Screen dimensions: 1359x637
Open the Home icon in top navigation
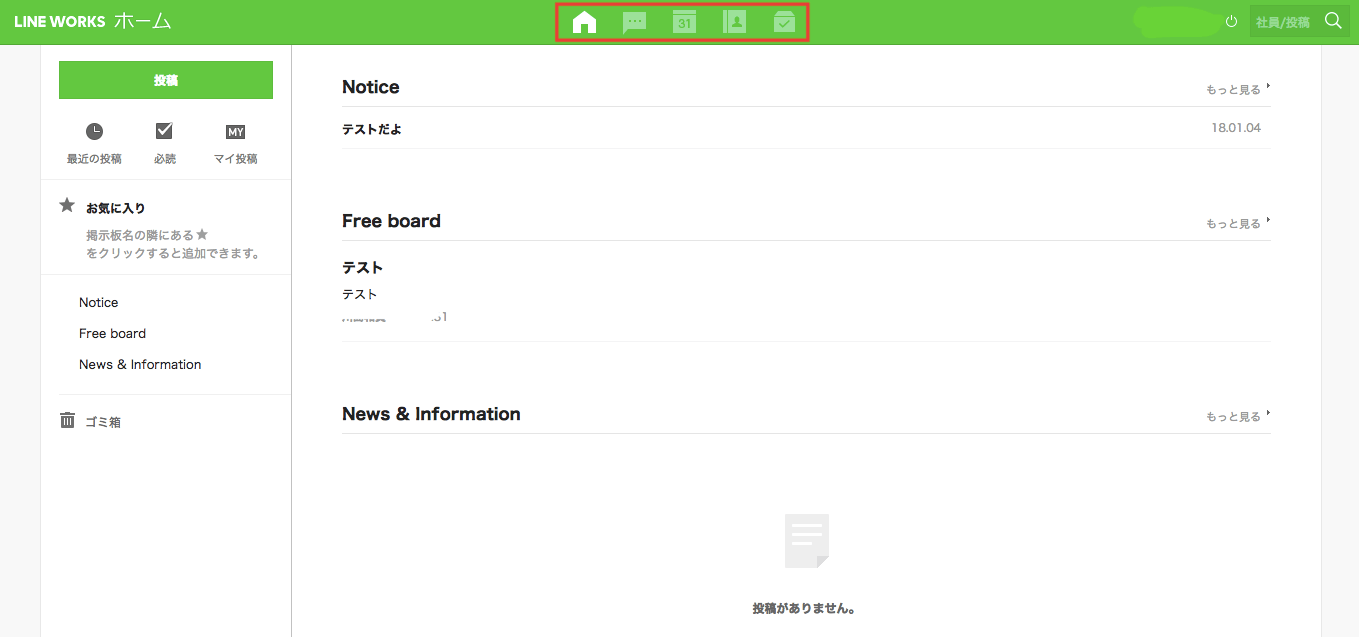click(584, 22)
